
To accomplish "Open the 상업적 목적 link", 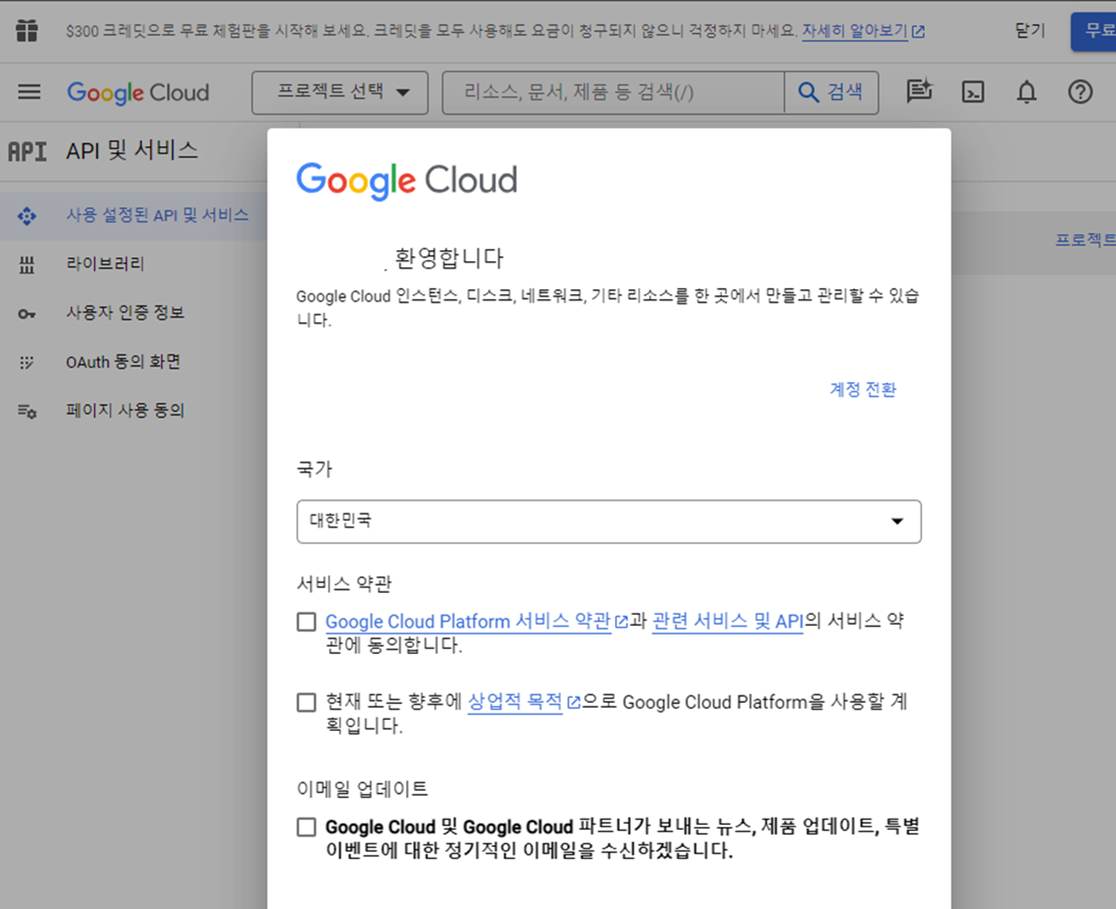I will point(515,702).
